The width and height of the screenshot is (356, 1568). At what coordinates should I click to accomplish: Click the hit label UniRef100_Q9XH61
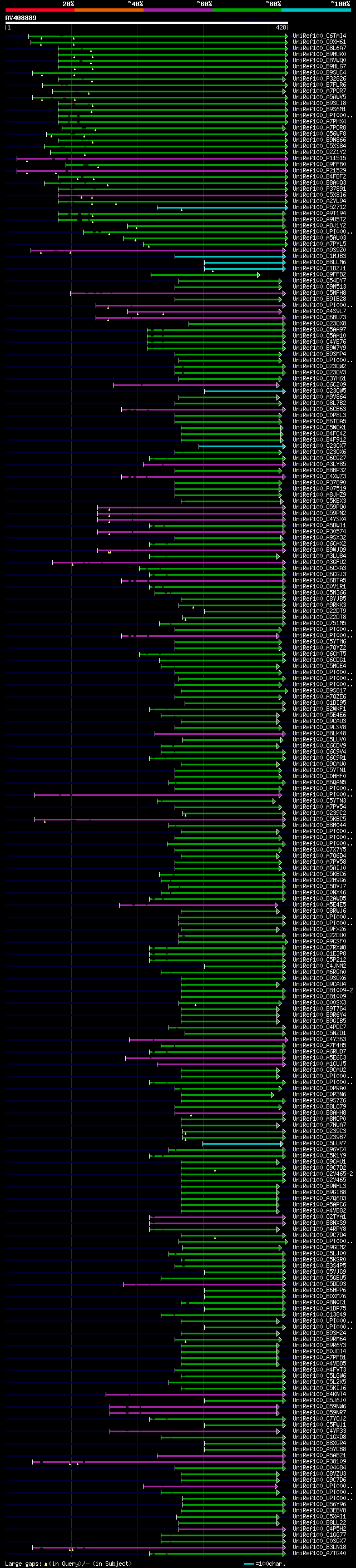tap(319, 43)
